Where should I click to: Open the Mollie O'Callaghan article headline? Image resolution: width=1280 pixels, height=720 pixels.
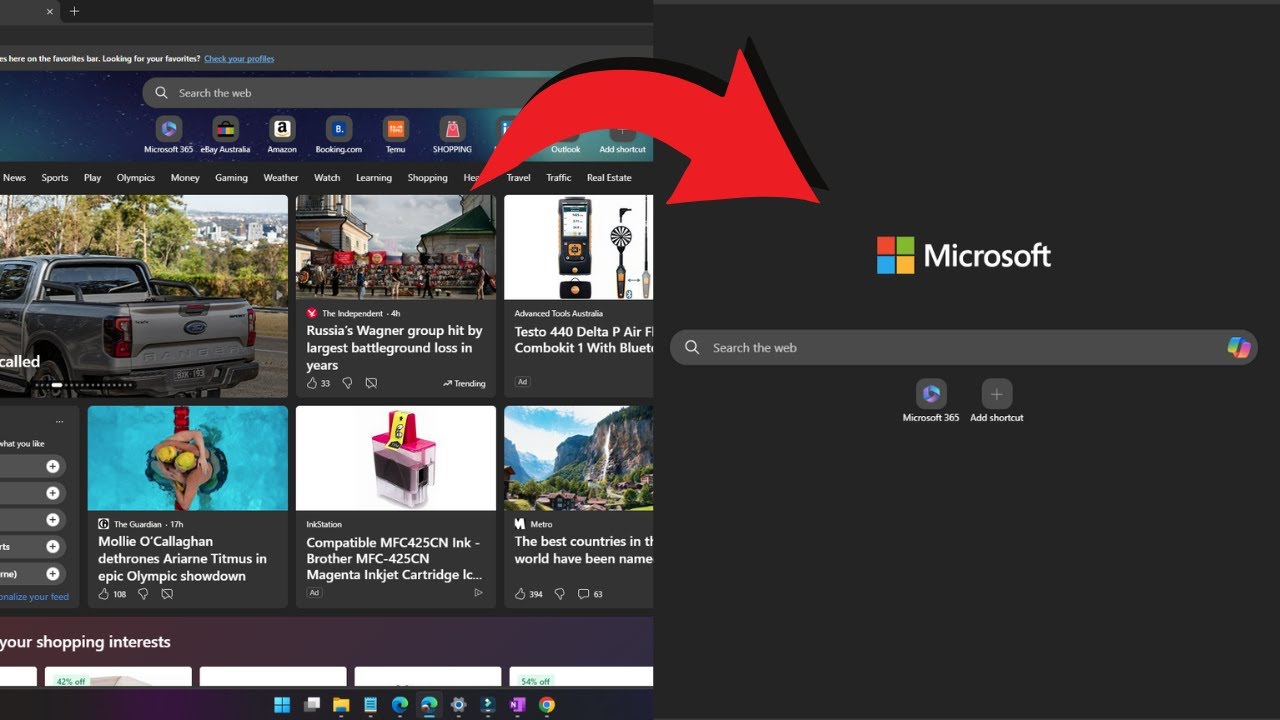(x=182, y=559)
